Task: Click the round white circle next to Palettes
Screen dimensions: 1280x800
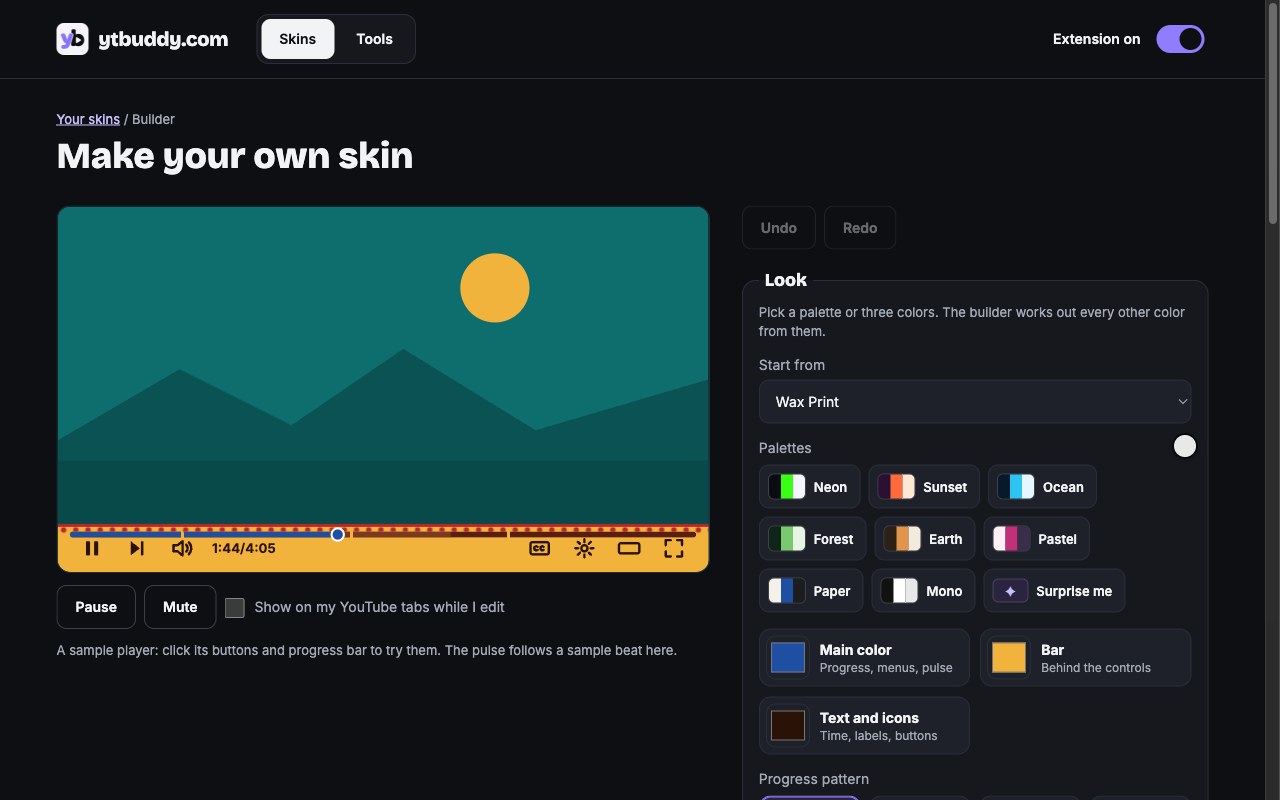Action: [1185, 446]
